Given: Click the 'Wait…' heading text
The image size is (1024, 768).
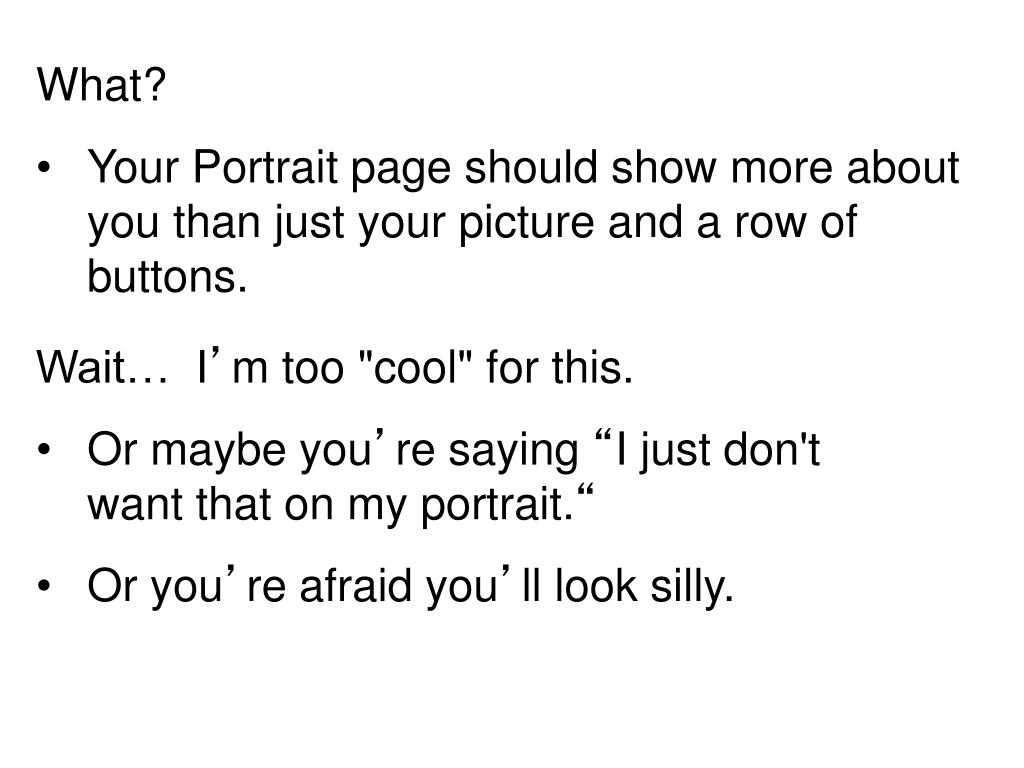Looking at the screenshot, I should [x=103, y=366].
